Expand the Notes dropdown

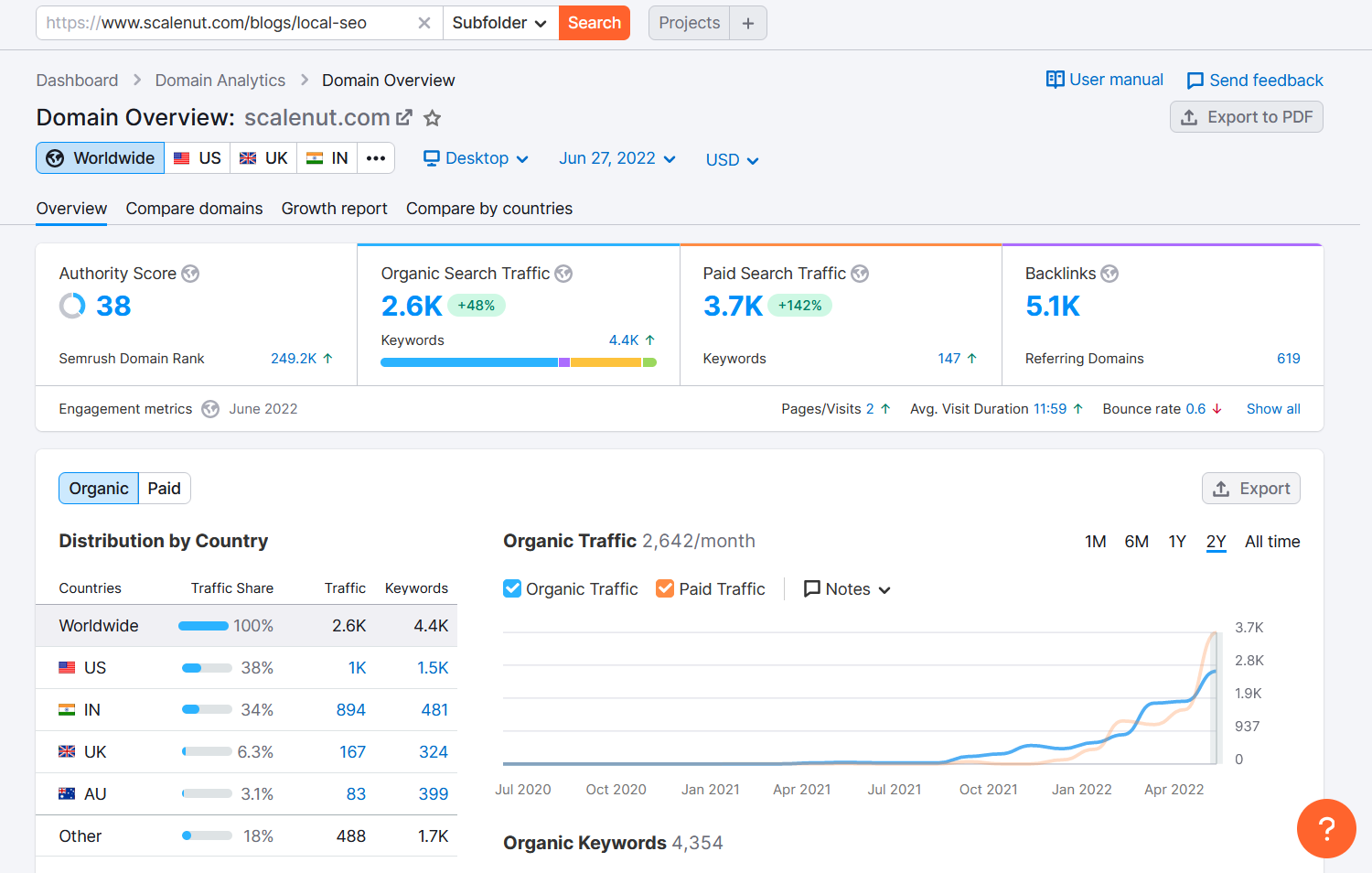pos(847,589)
